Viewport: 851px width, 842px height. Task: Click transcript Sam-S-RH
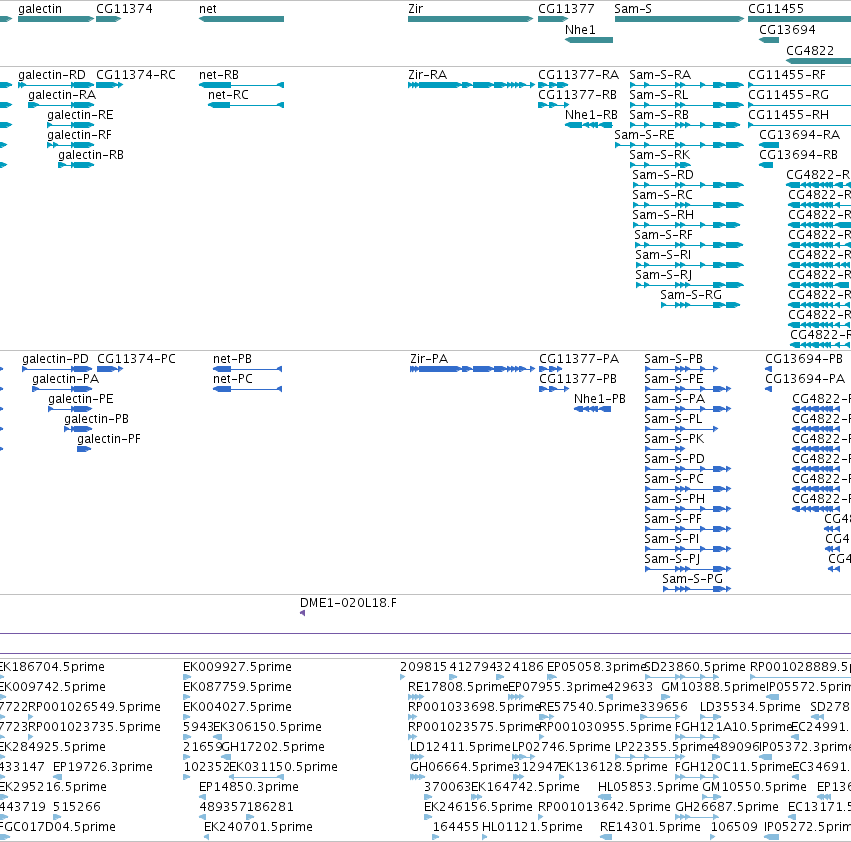(686, 225)
